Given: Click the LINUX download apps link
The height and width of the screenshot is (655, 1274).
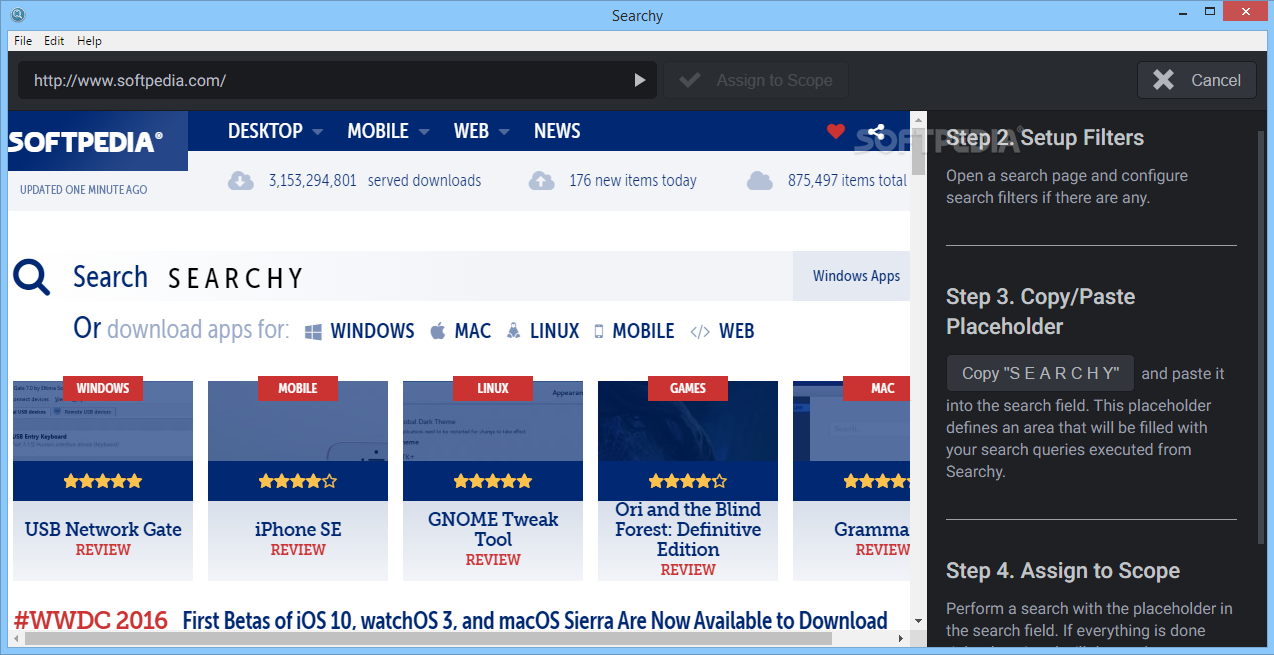Looking at the screenshot, I should [x=543, y=331].
